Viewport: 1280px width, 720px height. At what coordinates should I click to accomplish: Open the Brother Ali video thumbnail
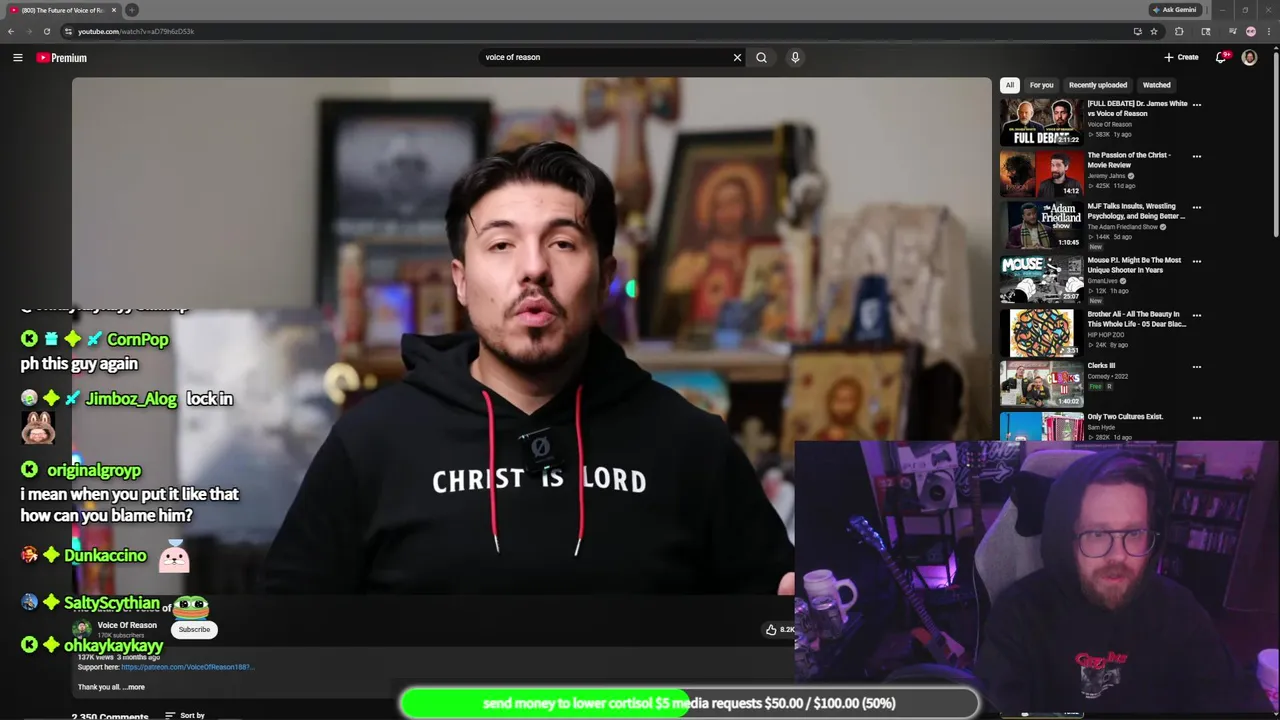click(x=1041, y=333)
